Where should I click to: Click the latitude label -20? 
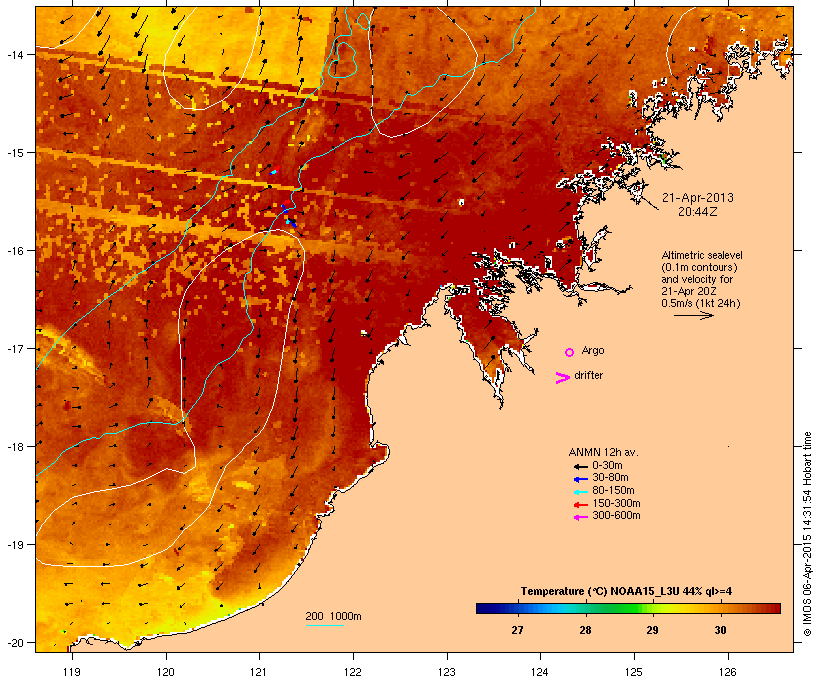[x=14, y=643]
